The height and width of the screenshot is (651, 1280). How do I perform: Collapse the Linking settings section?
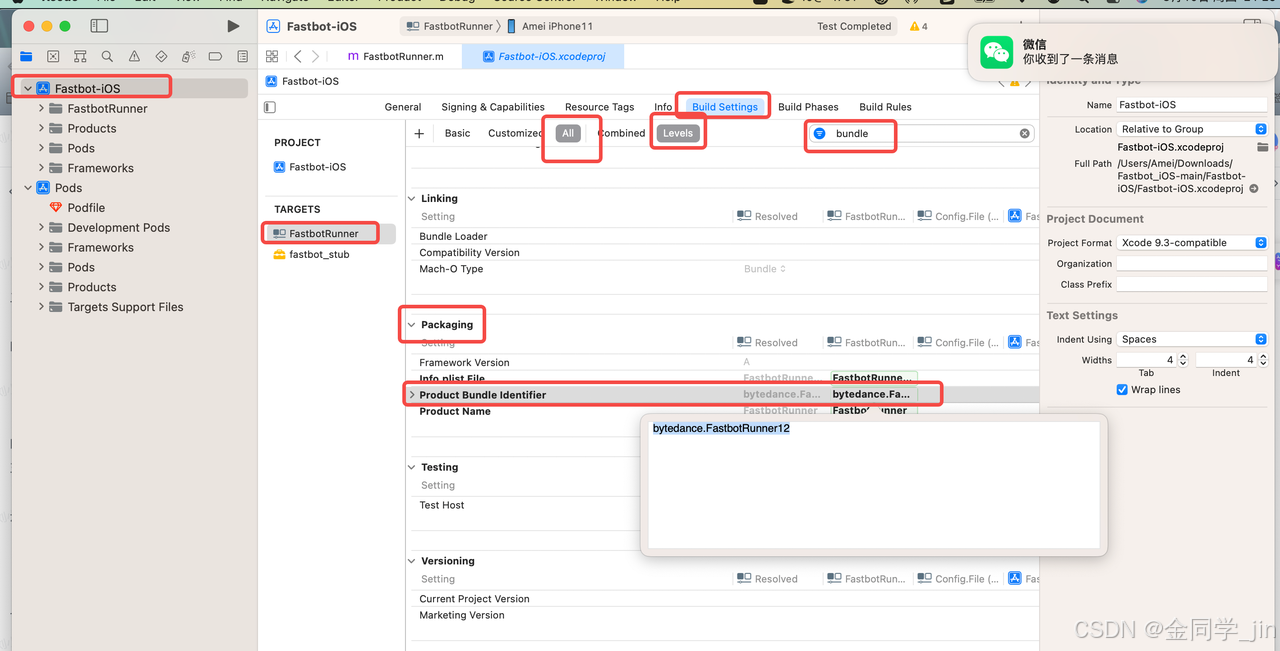412,198
